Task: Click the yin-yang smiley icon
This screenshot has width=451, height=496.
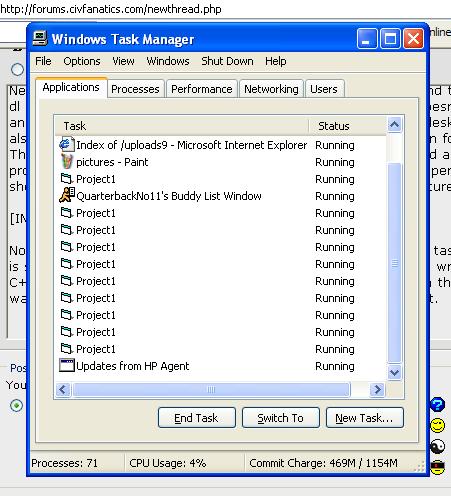Action: [438, 446]
